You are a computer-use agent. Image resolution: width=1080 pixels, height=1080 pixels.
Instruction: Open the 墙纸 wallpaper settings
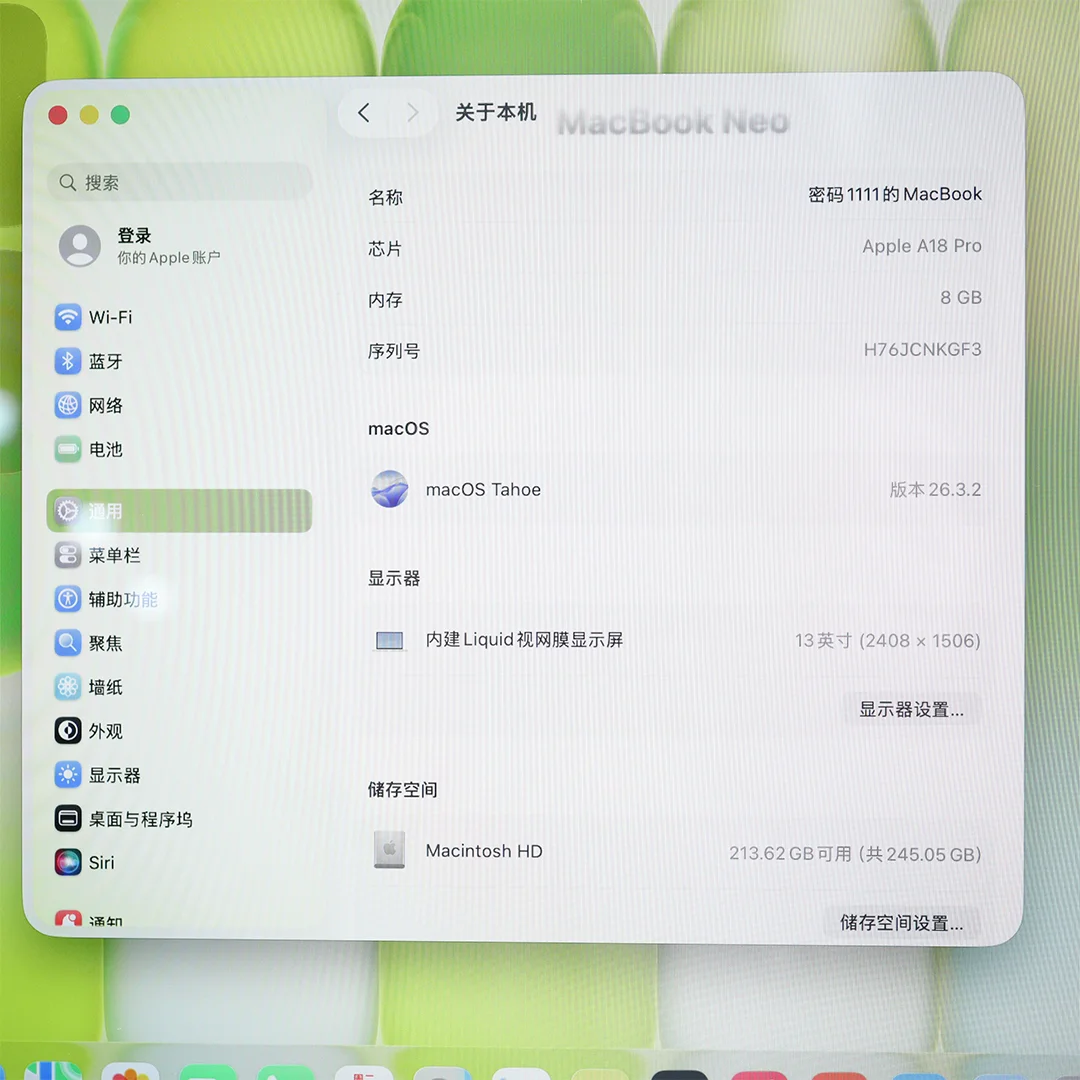coord(105,687)
